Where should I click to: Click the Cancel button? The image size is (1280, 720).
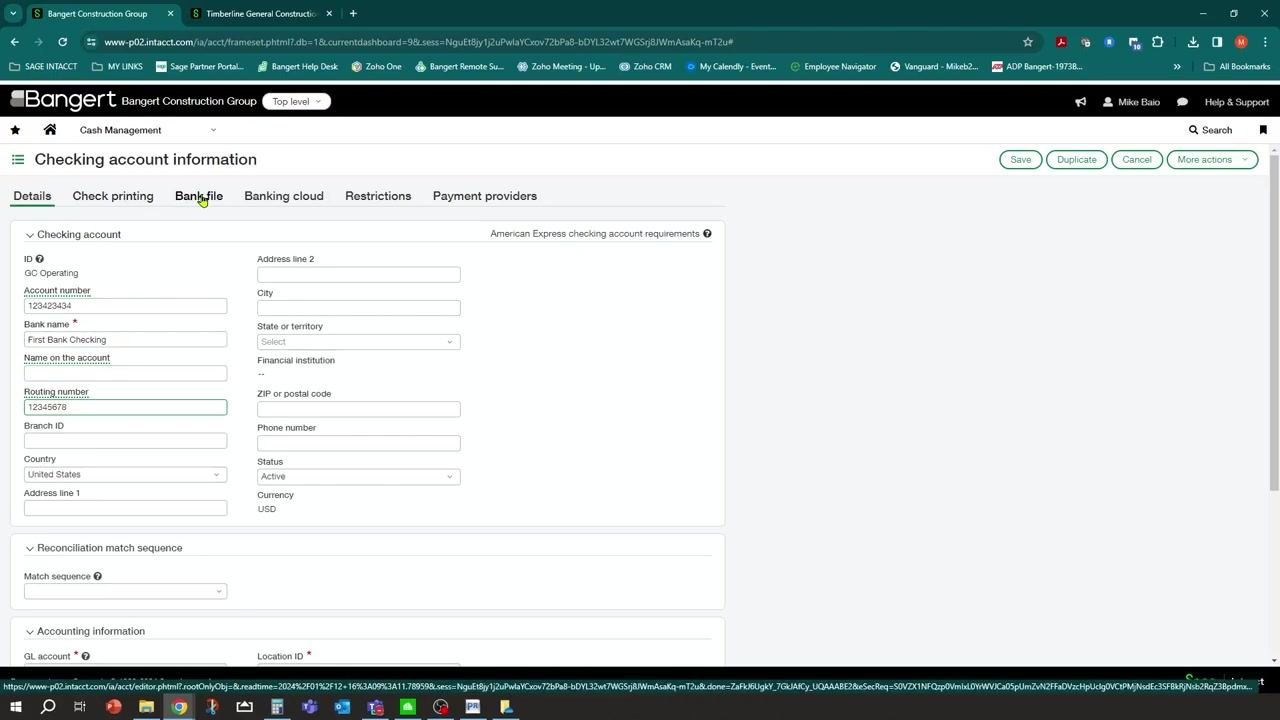click(x=1137, y=160)
